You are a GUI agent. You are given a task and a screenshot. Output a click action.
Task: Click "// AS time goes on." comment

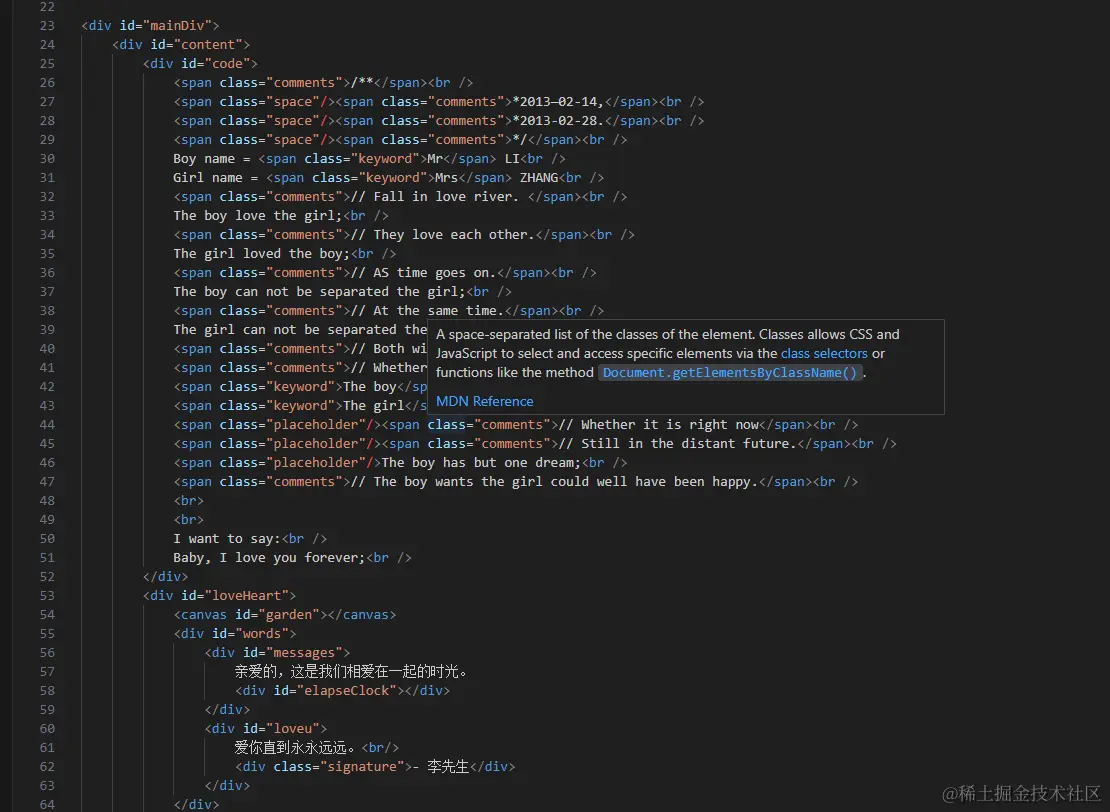(424, 273)
